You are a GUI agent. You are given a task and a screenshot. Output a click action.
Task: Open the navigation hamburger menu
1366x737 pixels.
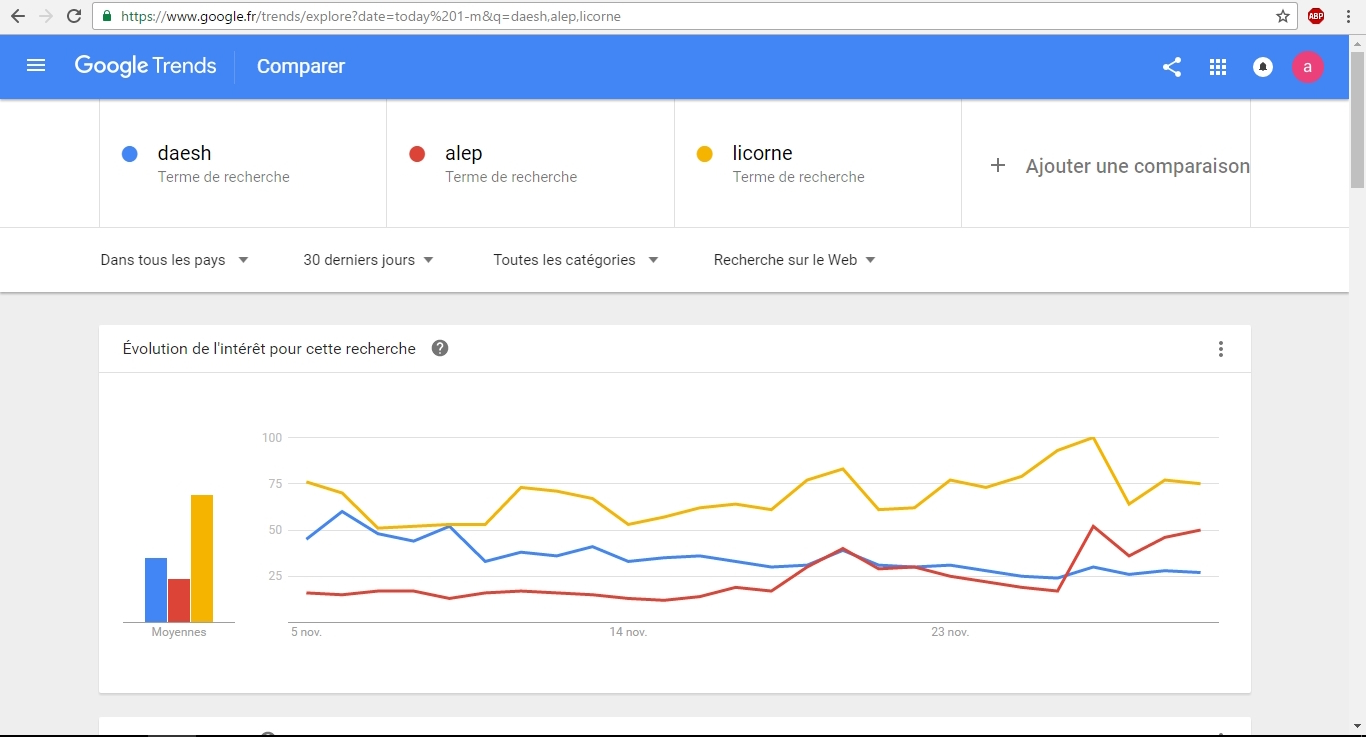(36, 66)
